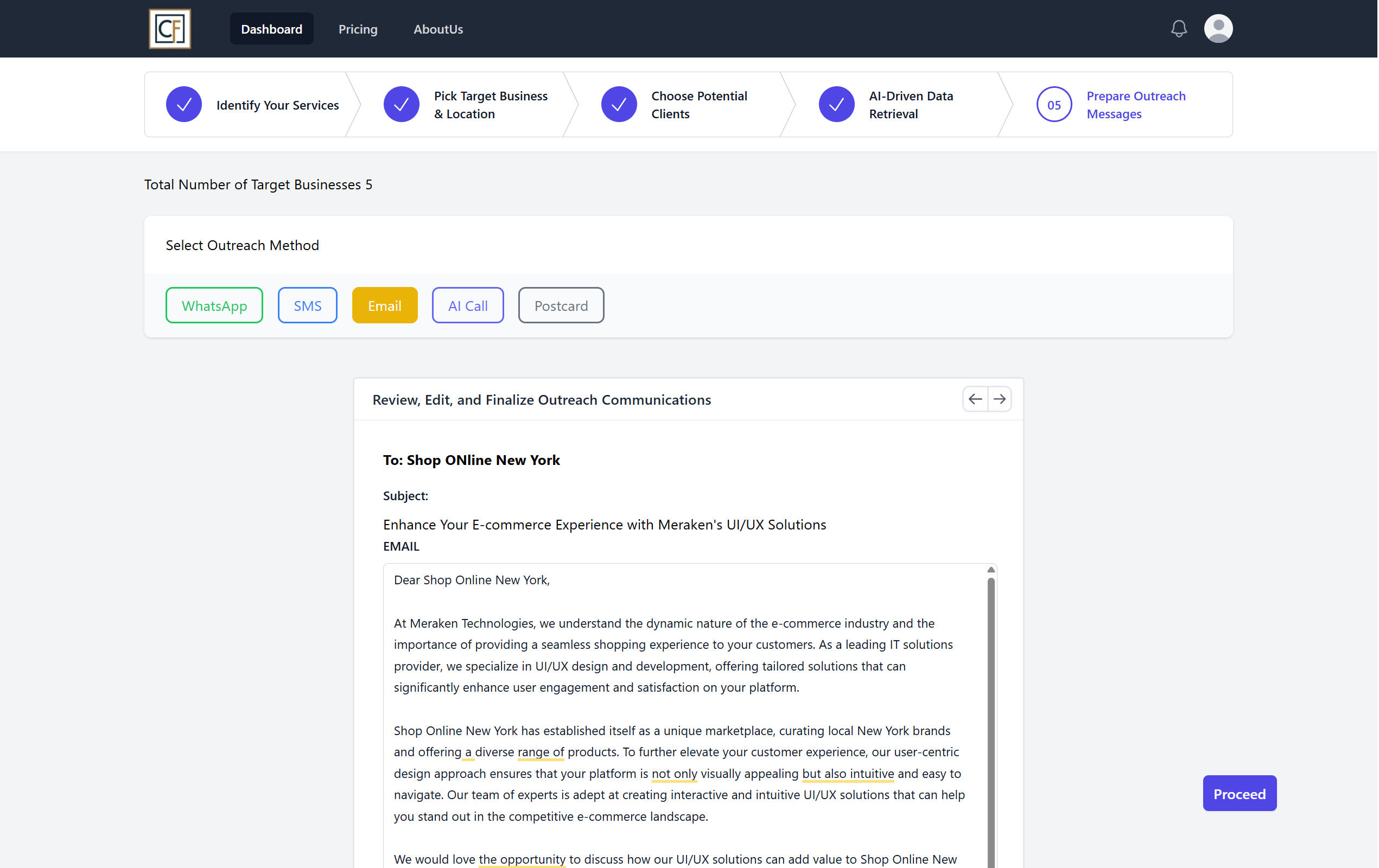
Task: Open the notifications bell
Action: click(1179, 29)
